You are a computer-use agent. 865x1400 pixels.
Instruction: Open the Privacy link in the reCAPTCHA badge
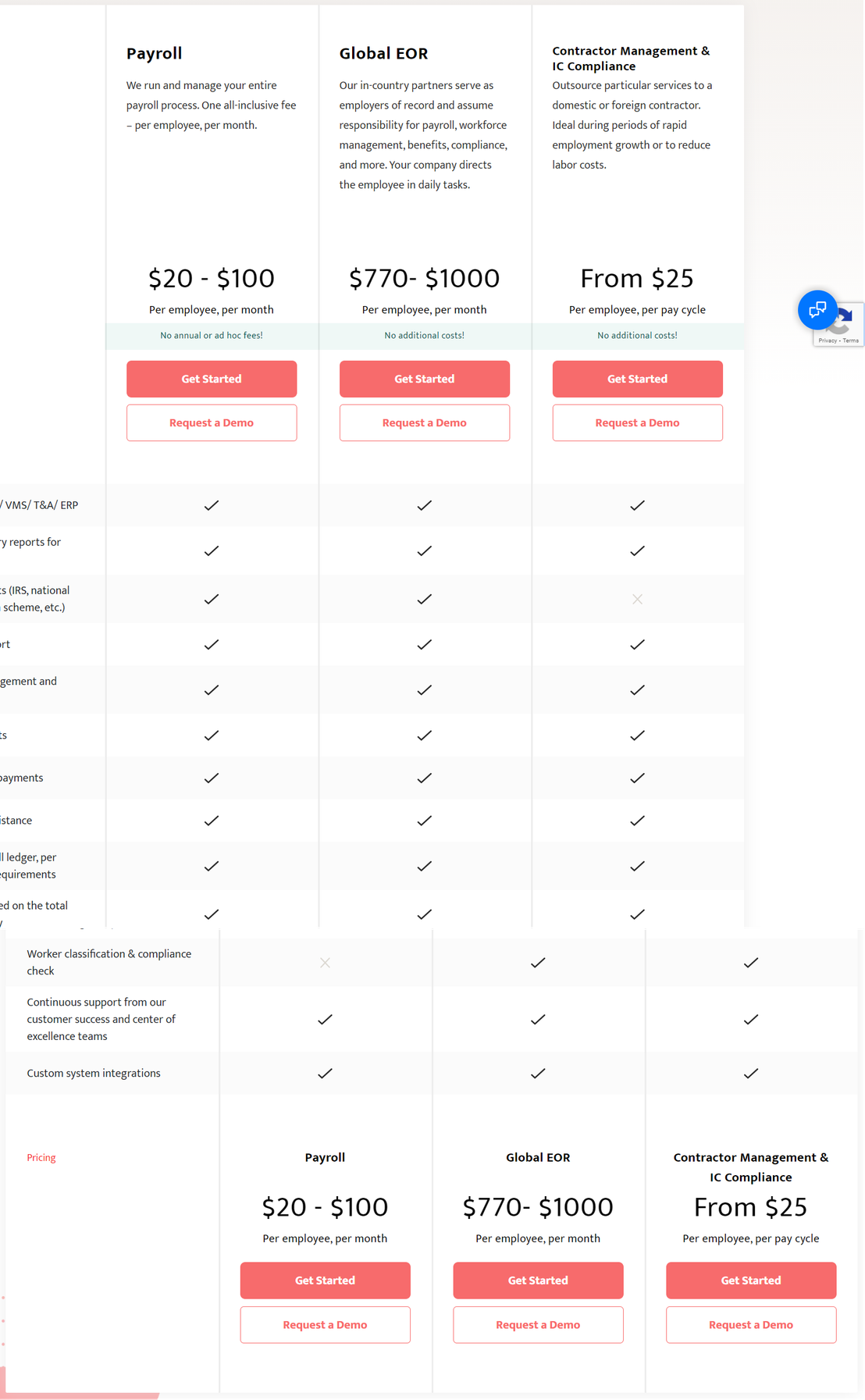tap(827, 340)
